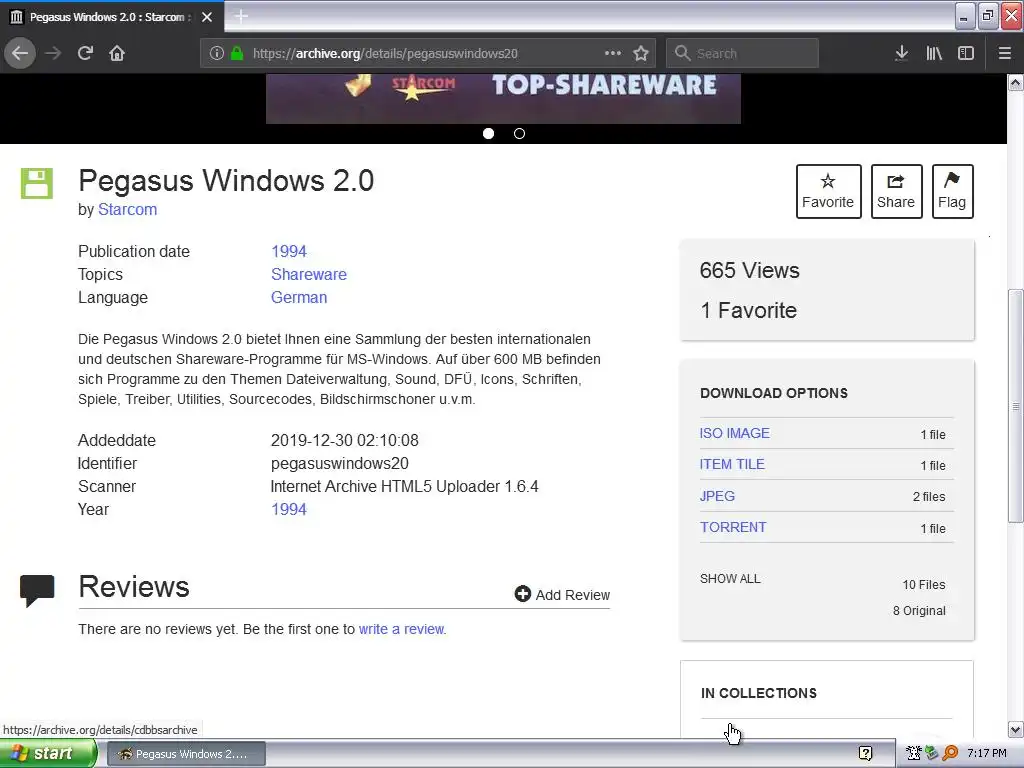The image size is (1024, 768).
Task: Go back to the previous page
Action: coord(20,53)
